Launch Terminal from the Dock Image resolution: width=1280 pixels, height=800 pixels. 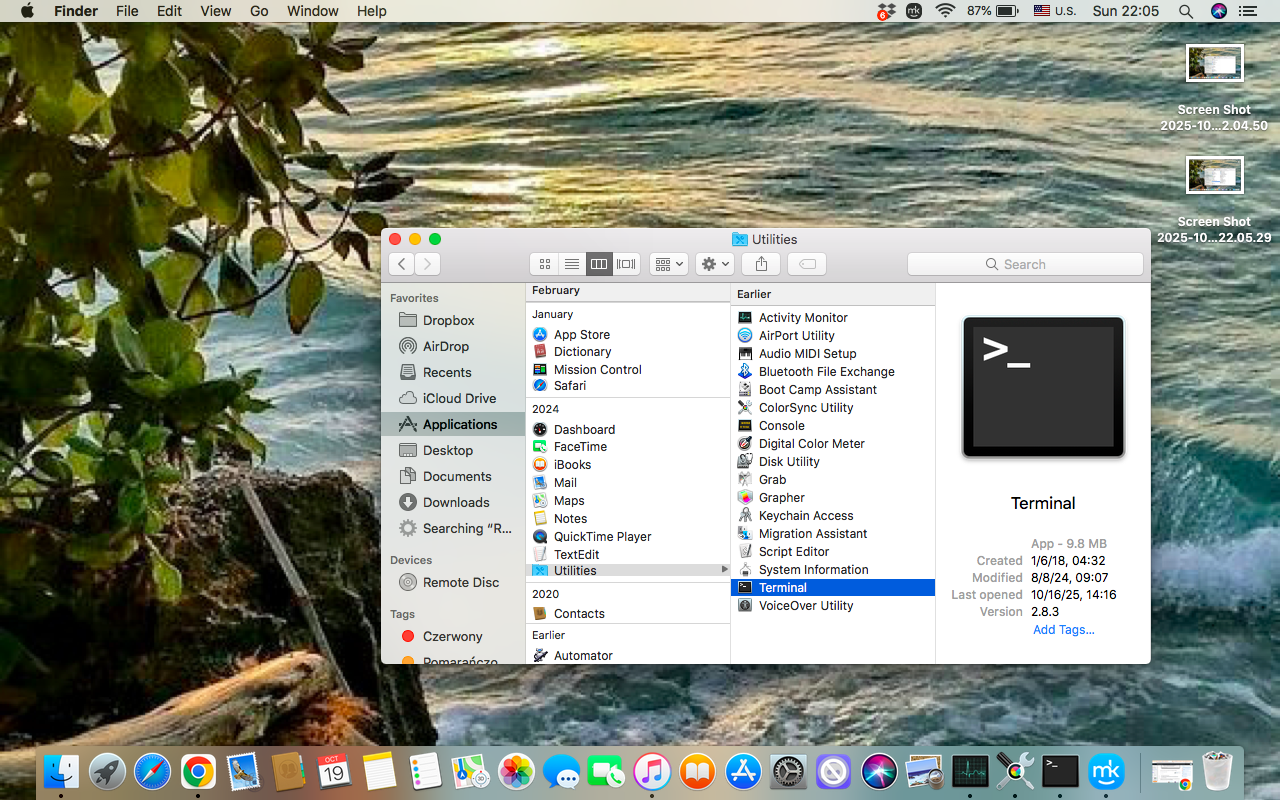coord(1060,771)
